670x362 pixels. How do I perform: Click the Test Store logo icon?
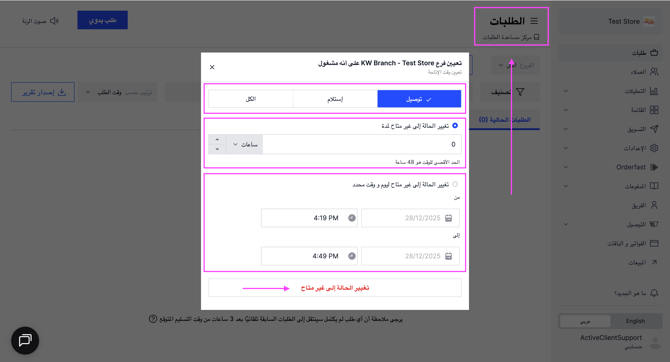click(x=649, y=21)
